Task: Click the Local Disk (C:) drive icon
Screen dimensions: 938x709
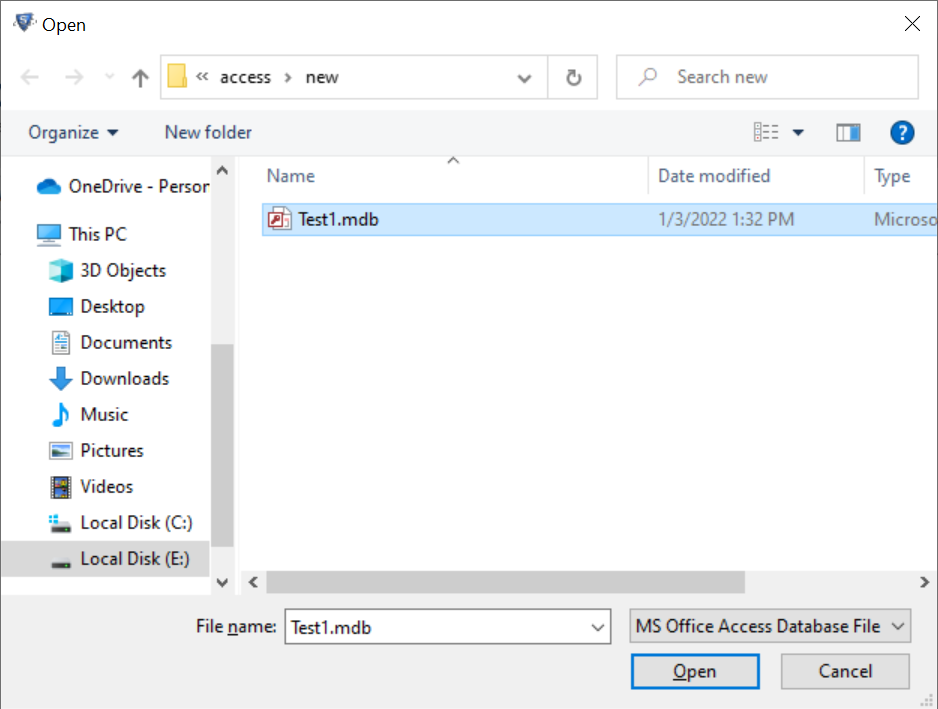Action: coord(60,524)
